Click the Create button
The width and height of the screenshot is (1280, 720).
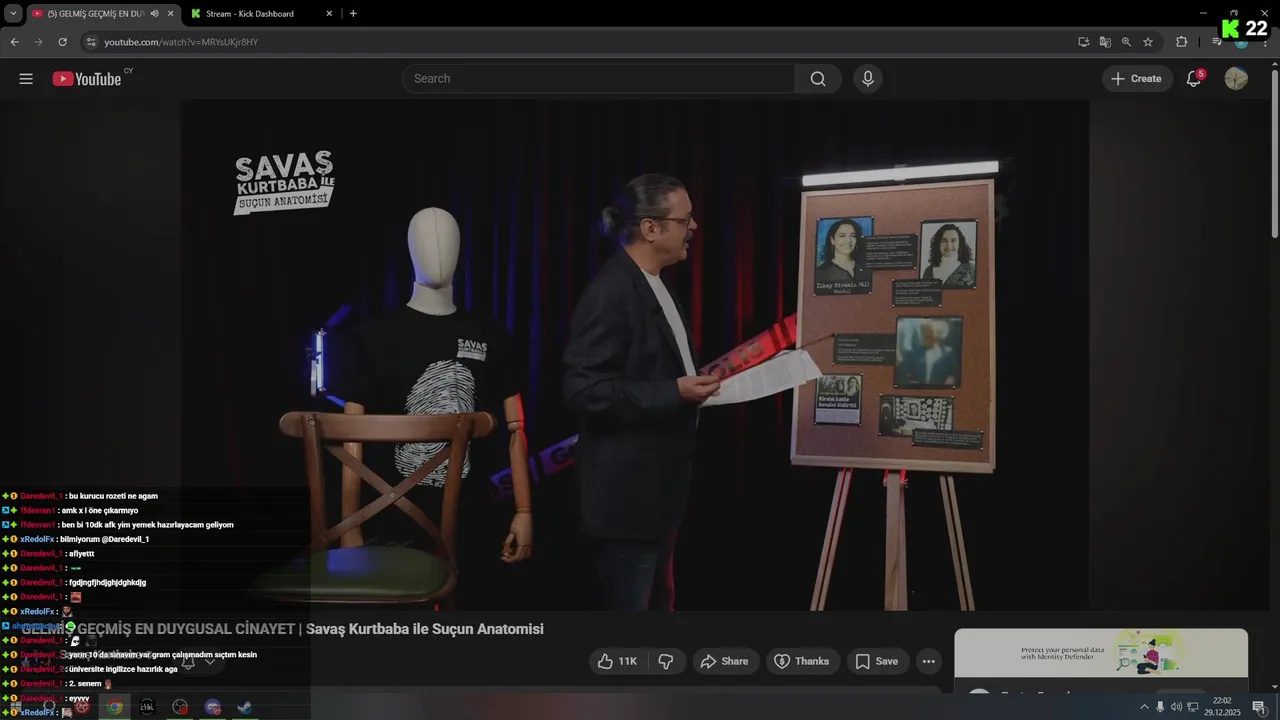pos(1137,79)
